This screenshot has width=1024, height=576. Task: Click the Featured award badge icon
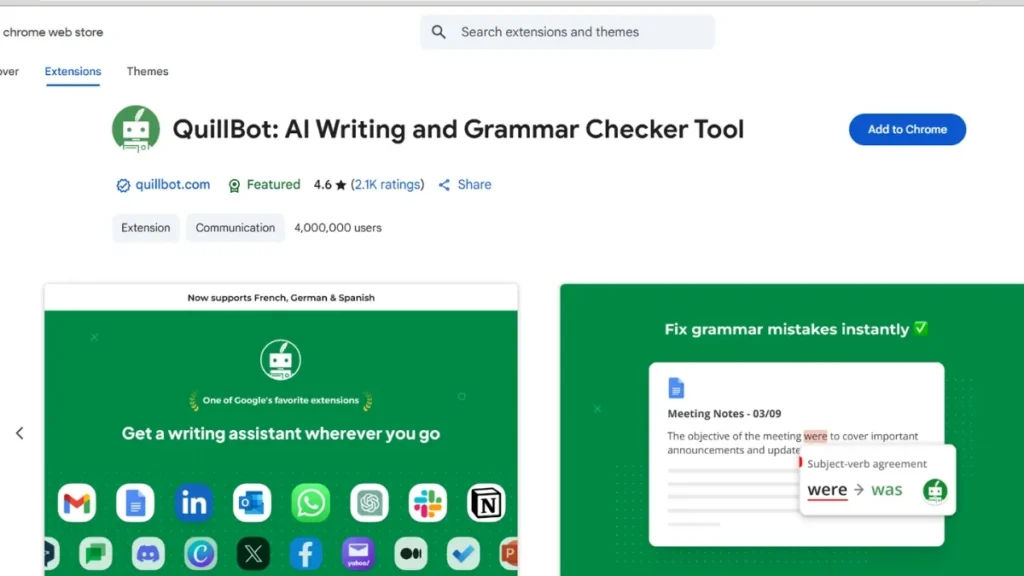[234, 185]
